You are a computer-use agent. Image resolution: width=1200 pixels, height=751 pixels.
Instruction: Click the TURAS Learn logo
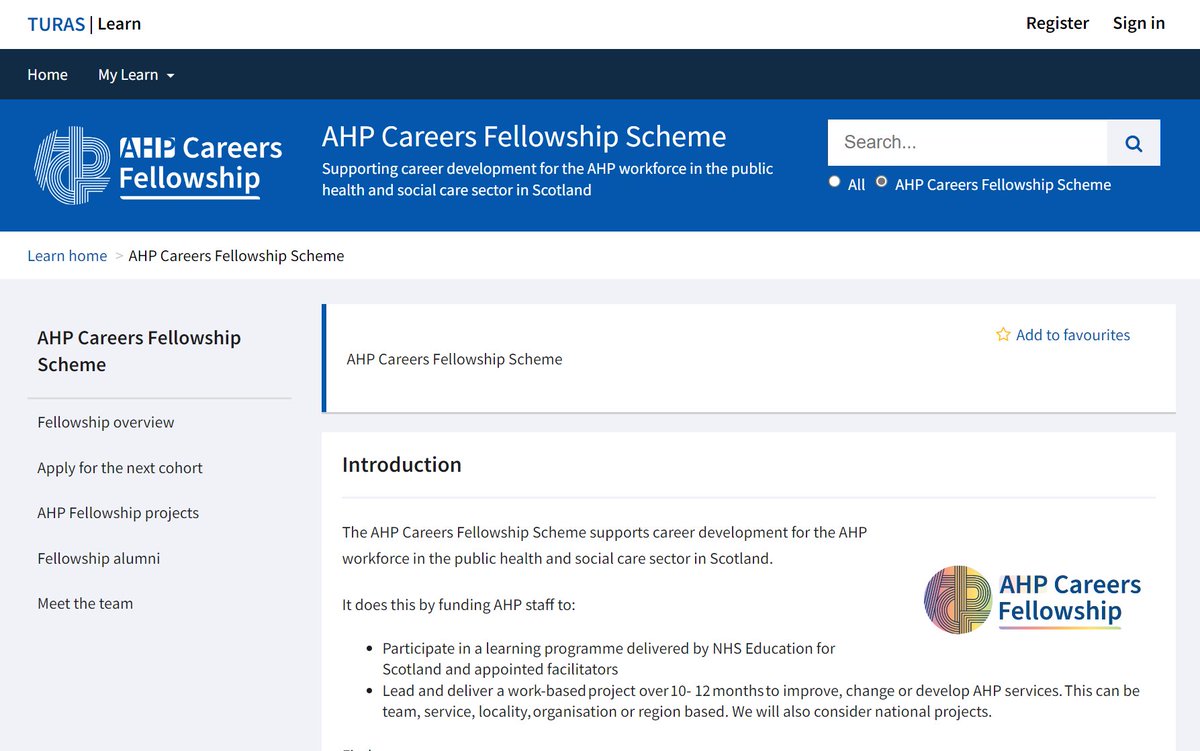click(84, 24)
